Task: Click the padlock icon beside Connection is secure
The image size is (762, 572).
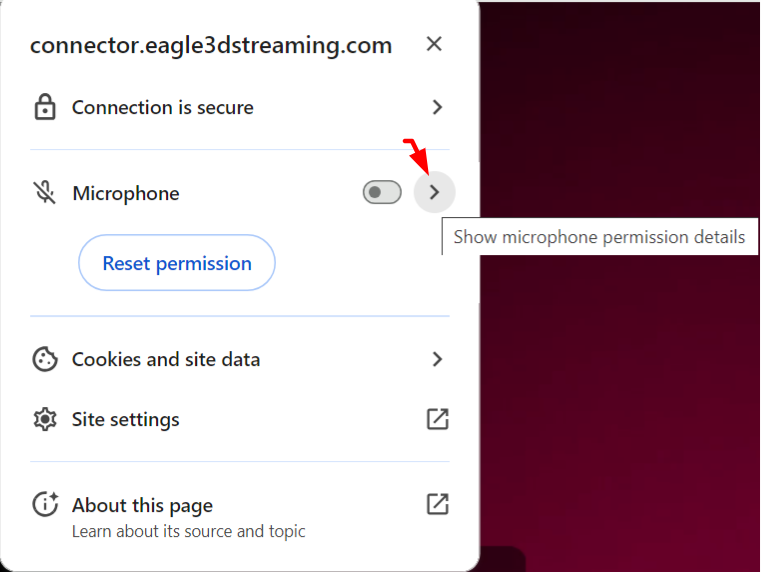Action: coord(45,106)
